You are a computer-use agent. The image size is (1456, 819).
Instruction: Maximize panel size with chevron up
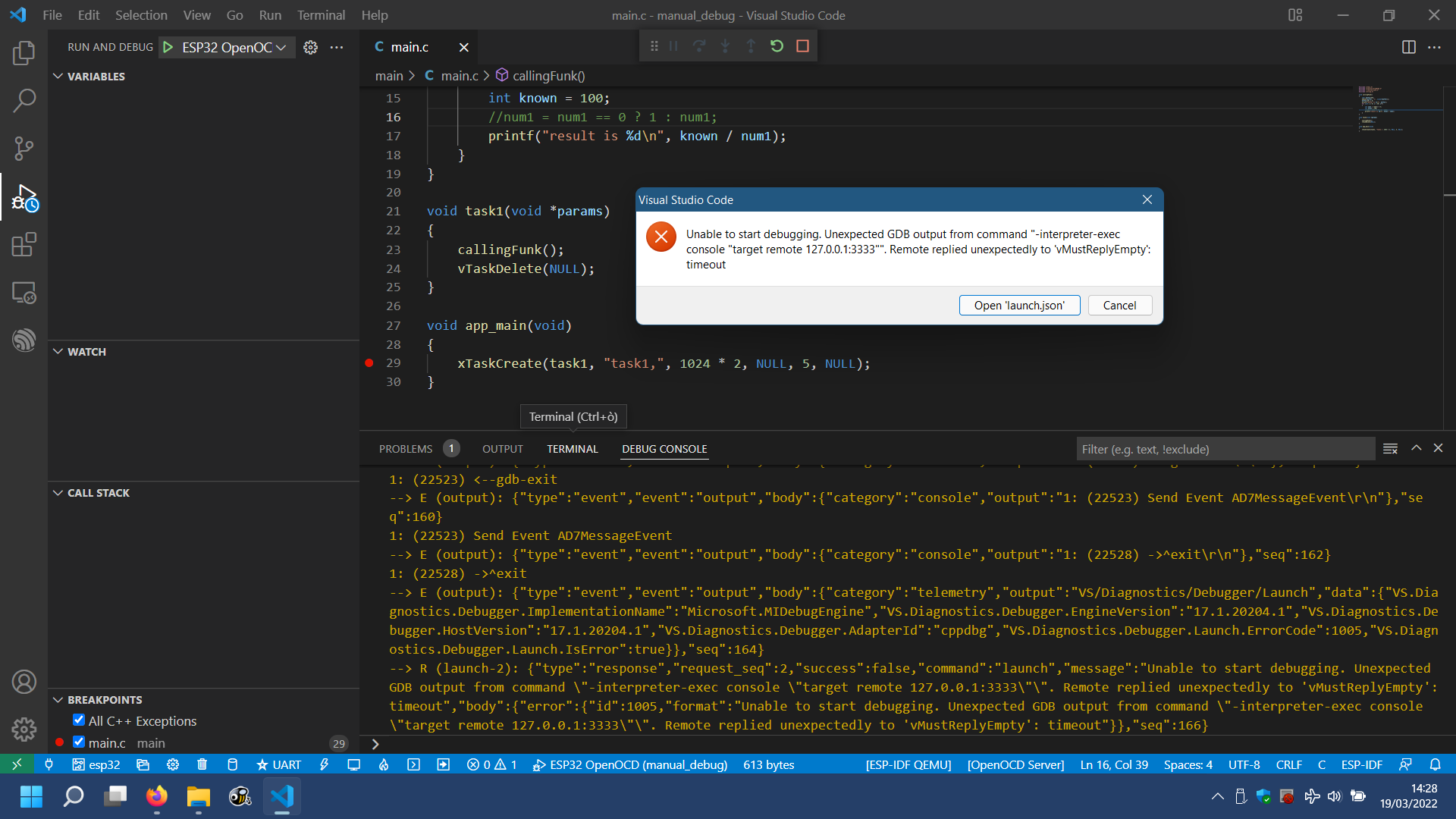[x=1416, y=448]
